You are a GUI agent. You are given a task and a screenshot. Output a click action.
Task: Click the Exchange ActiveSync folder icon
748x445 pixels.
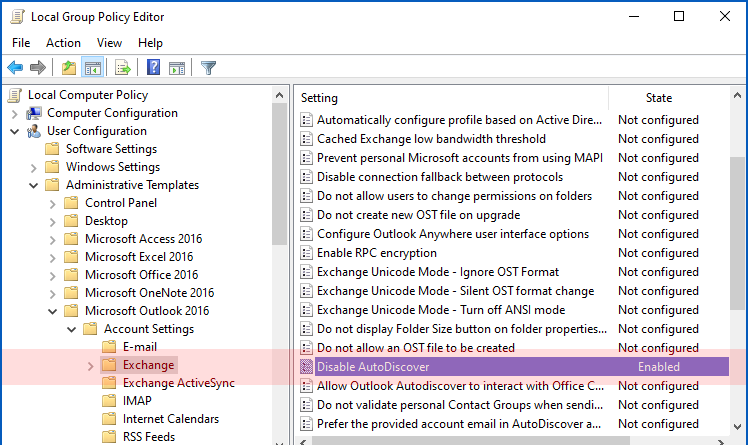[109, 383]
